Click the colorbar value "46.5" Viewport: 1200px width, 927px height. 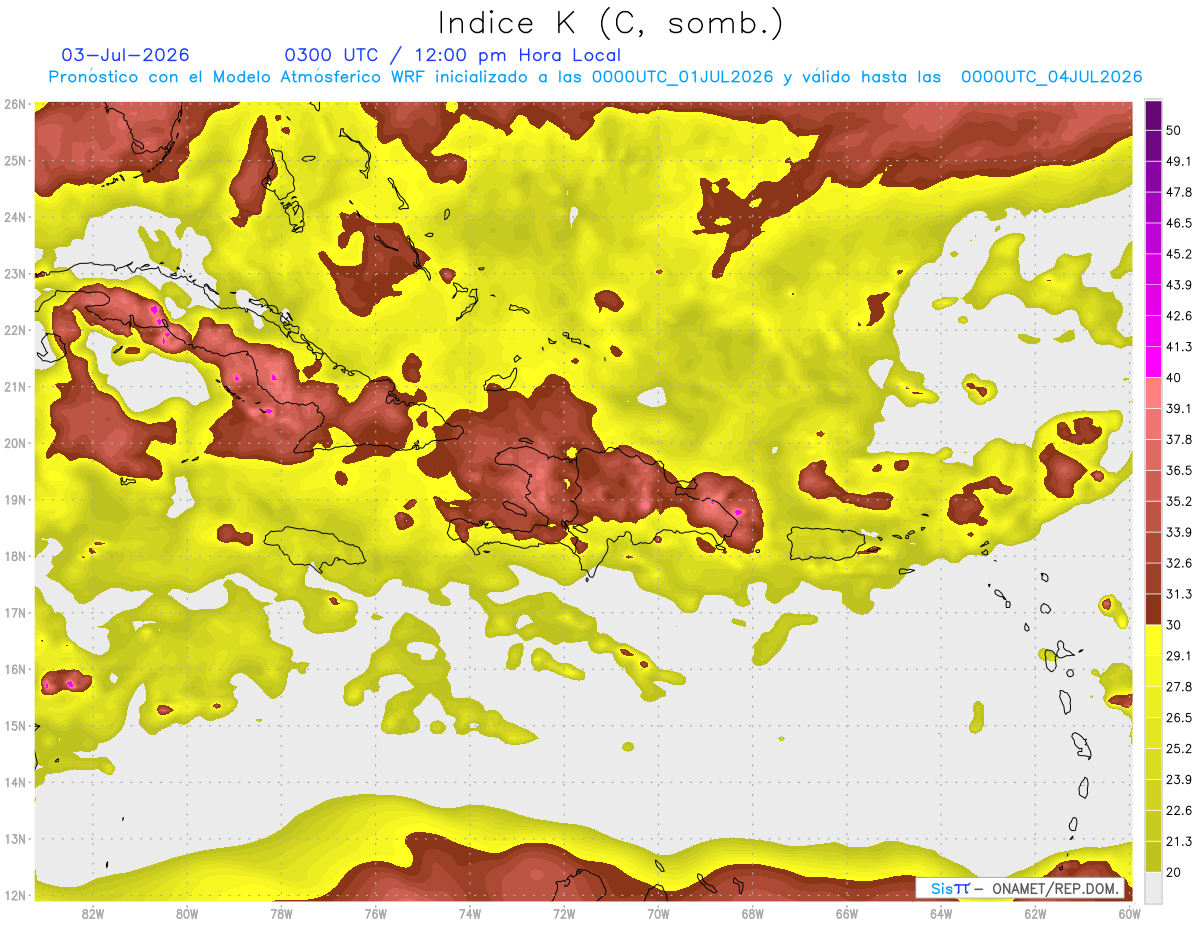coord(1180,223)
